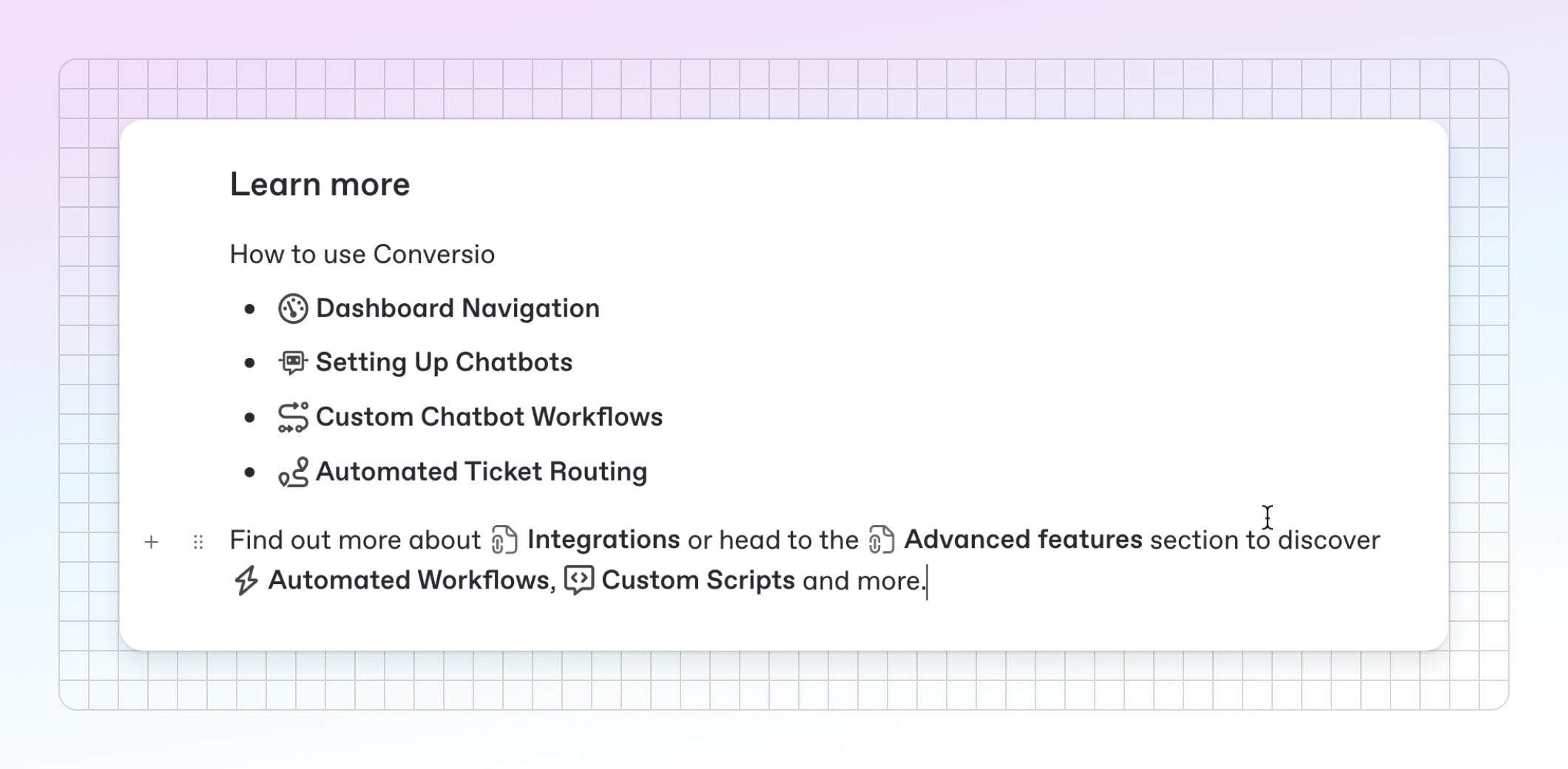Click the page-link icon before Advanced features

(x=882, y=540)
